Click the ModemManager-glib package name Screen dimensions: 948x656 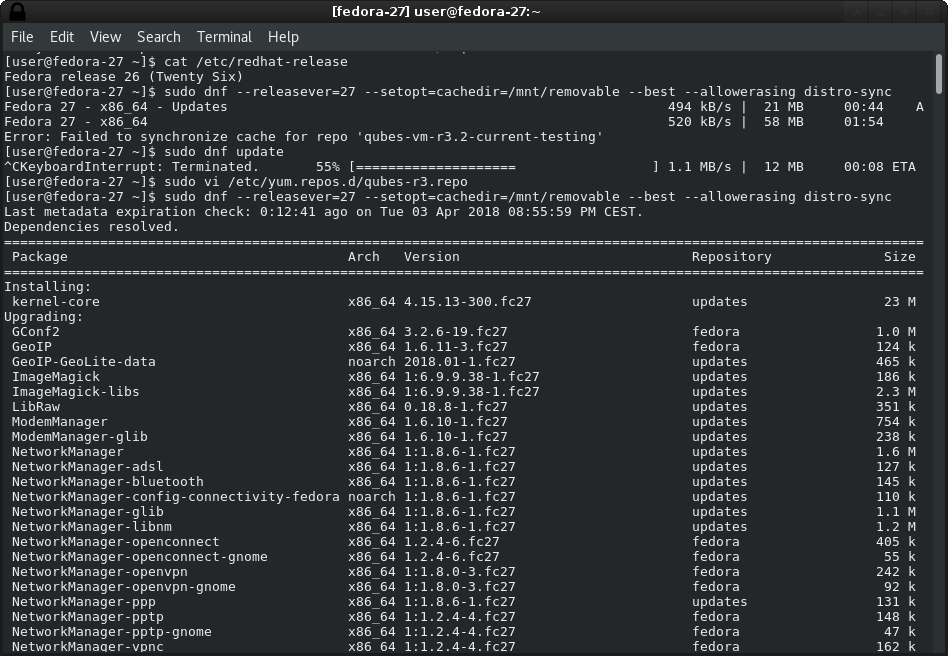coord(80,437)
